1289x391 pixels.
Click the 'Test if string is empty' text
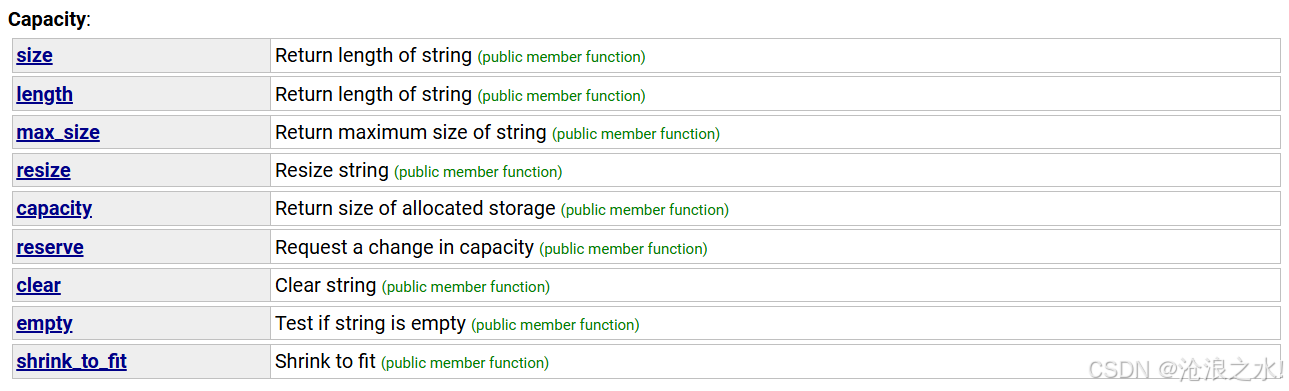(x=370, y=323)
